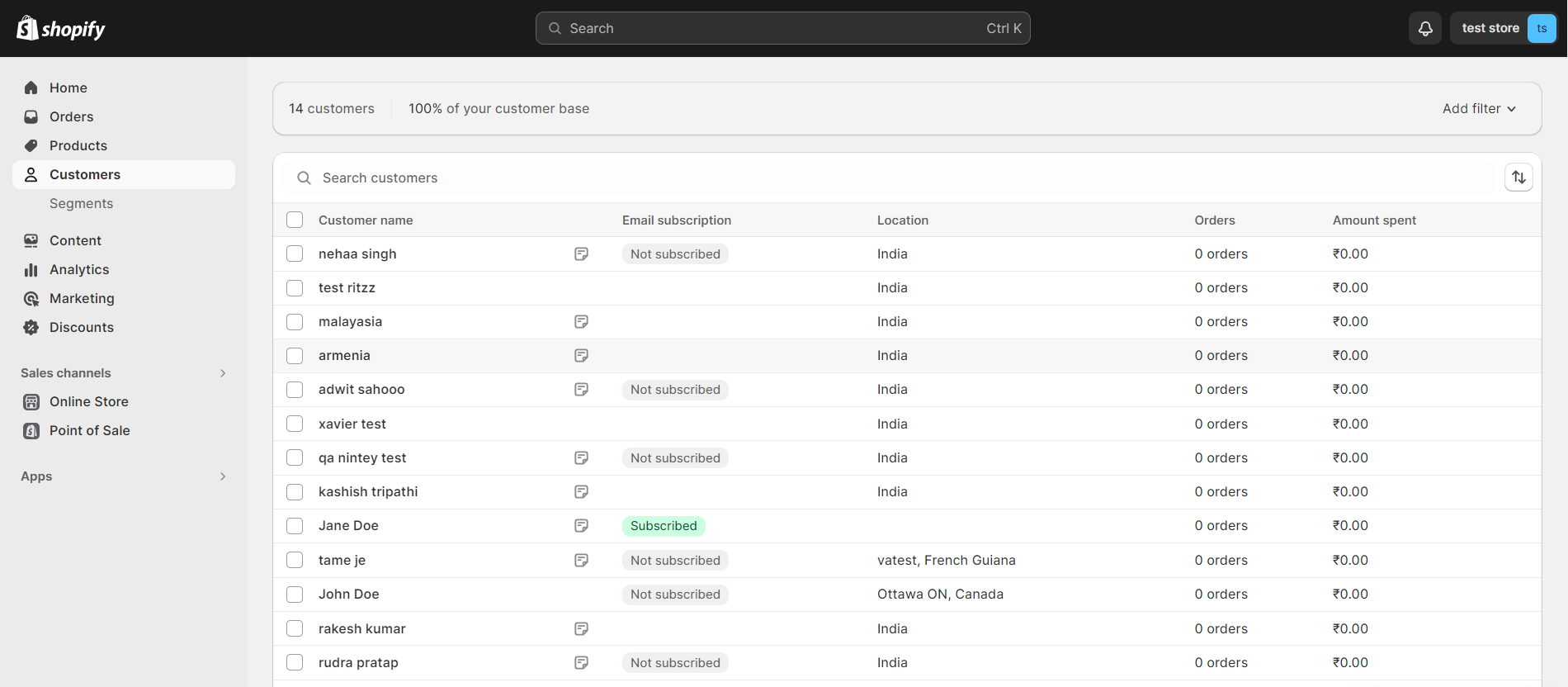Click the Amount spent column header
The height and width of the screenshot is (687, 1568).
tap(1374, 220)
